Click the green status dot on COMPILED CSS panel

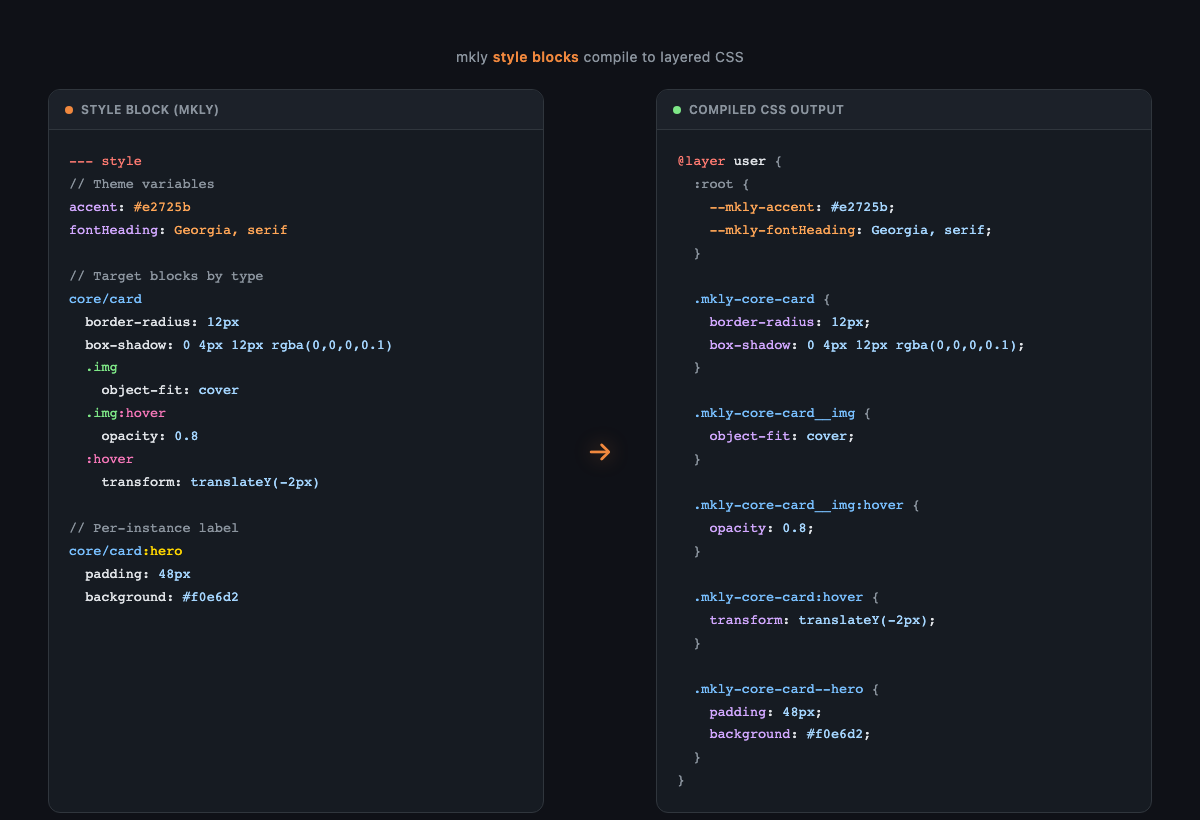point(676,110)
